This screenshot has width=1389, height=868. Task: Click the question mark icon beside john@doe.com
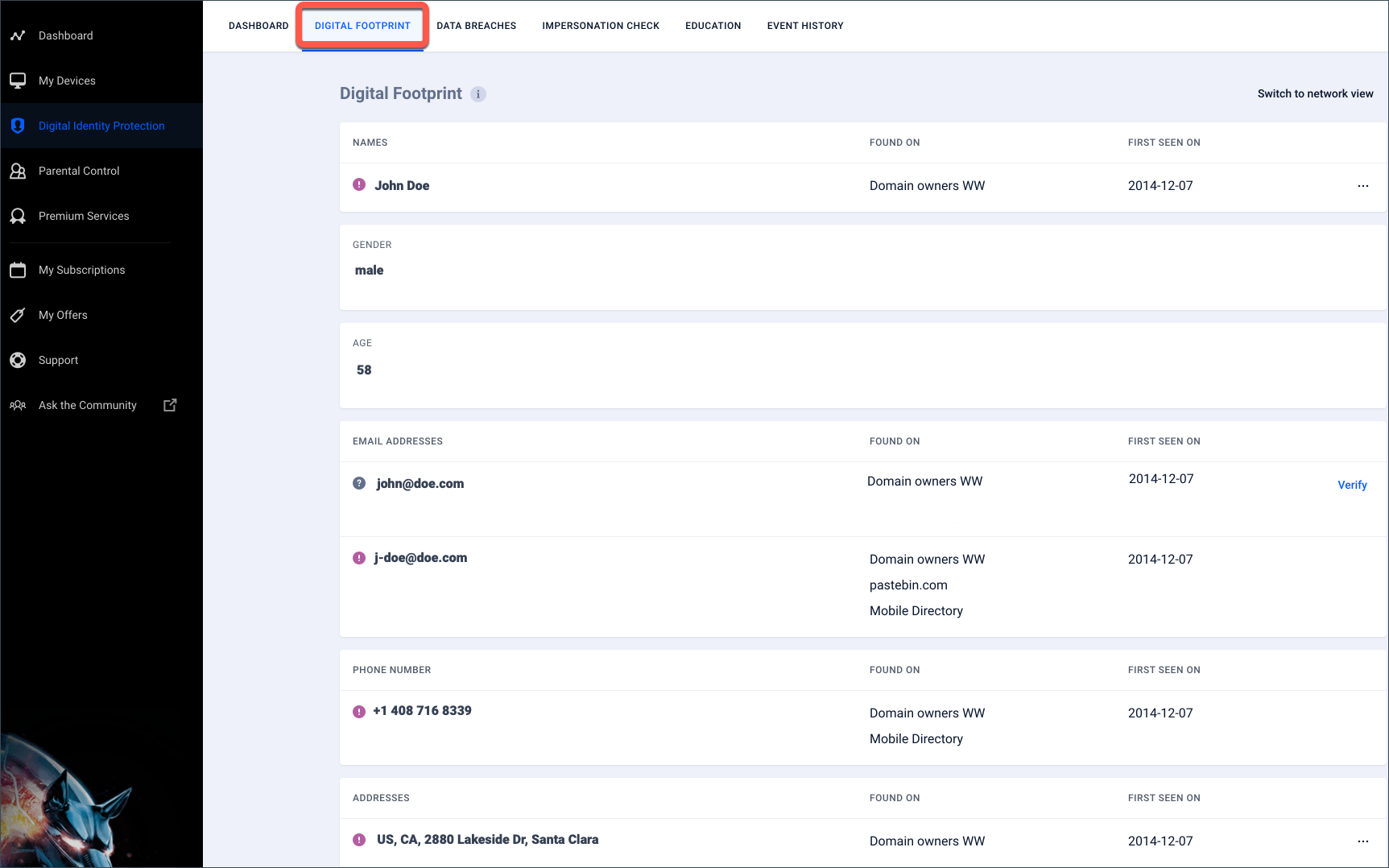pos(359,483)
